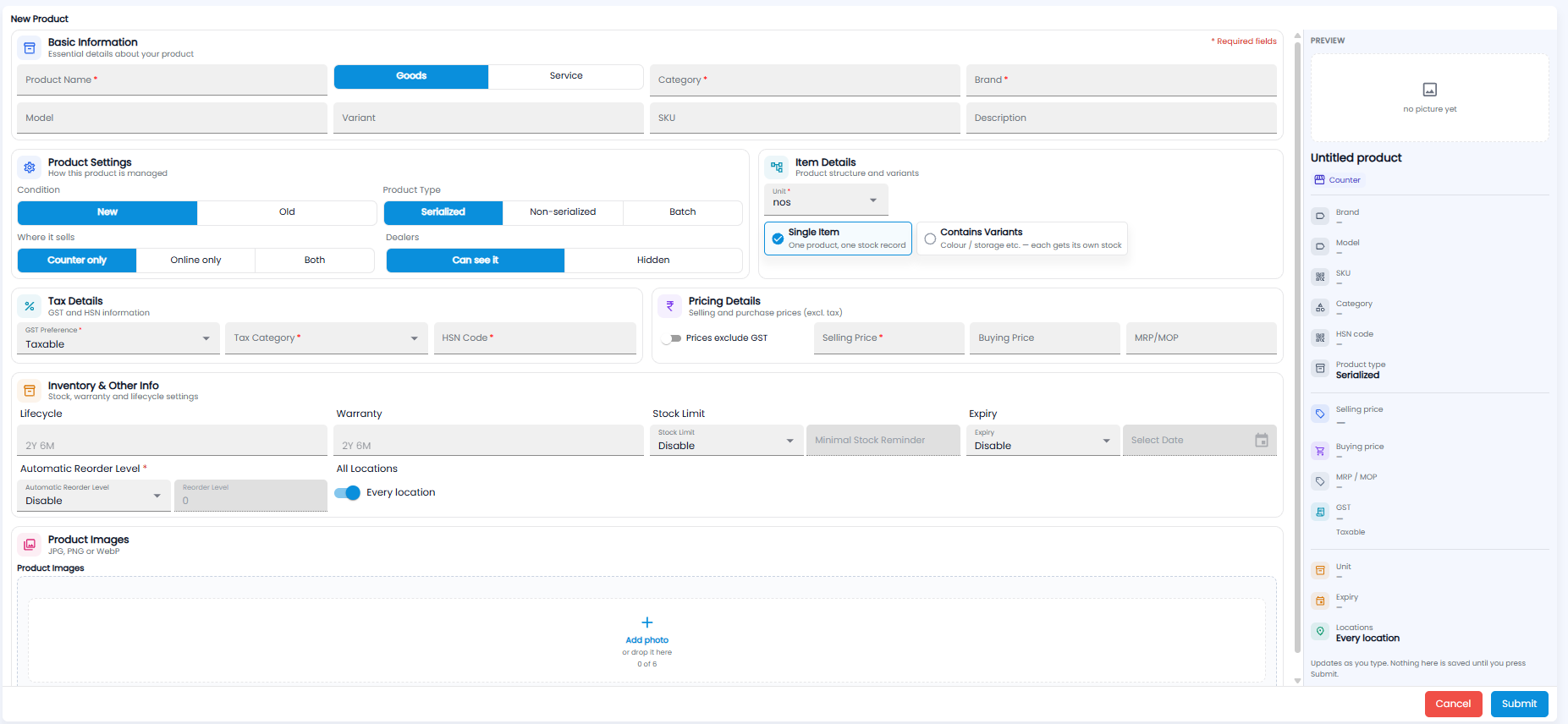Click the Cancel button

pyautogui.click(x=1453, y=704)
